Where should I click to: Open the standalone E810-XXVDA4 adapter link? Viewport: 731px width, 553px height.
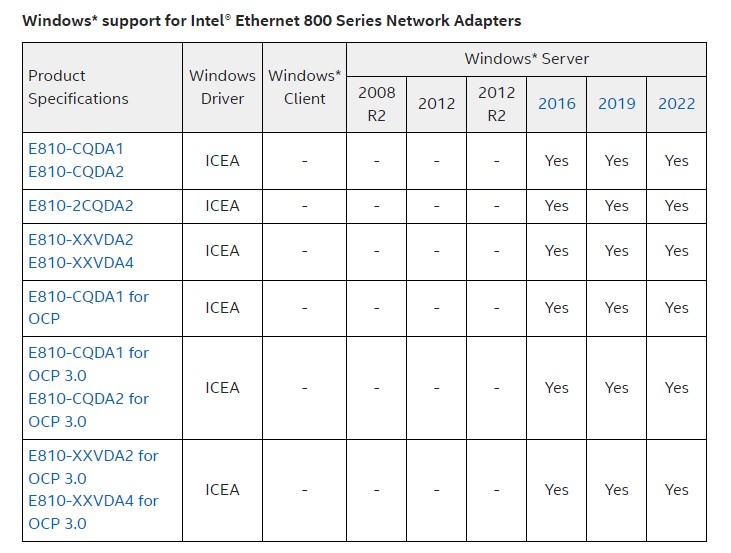click(80, 263)
